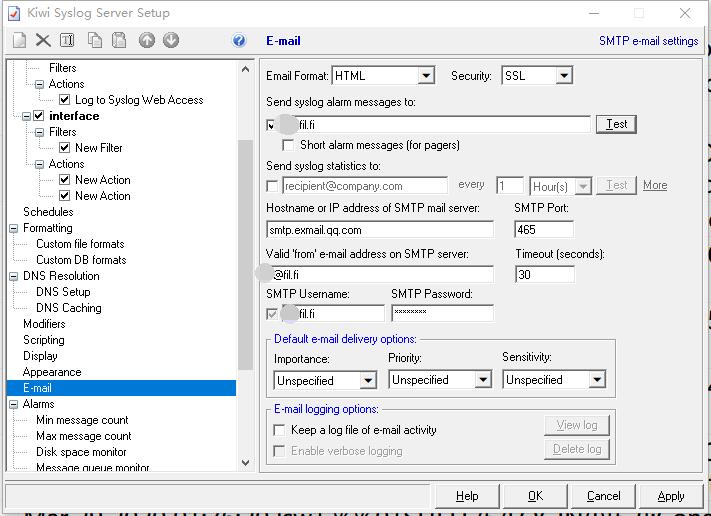Uncheck the Log to Syslog Web Access action

coord(64,100)
